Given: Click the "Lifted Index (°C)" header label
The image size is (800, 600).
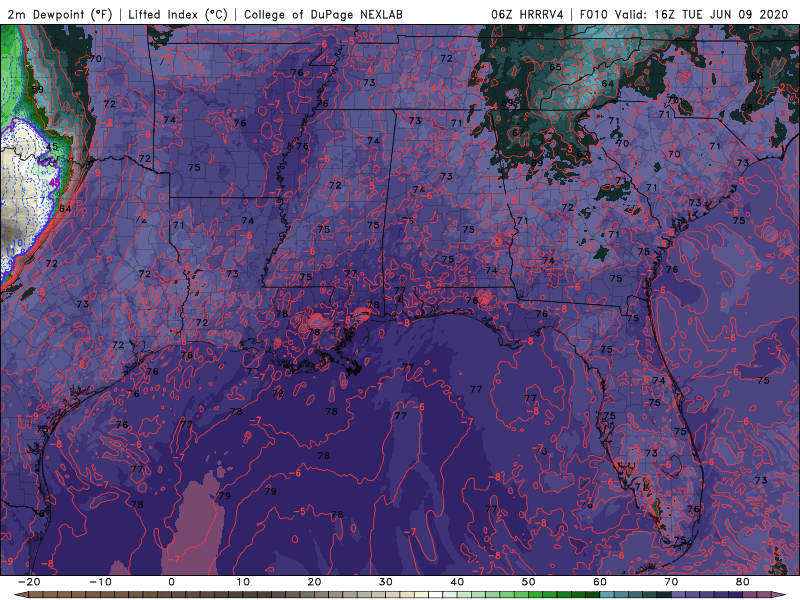Looking at the screenshot, I should coord(178,14).
